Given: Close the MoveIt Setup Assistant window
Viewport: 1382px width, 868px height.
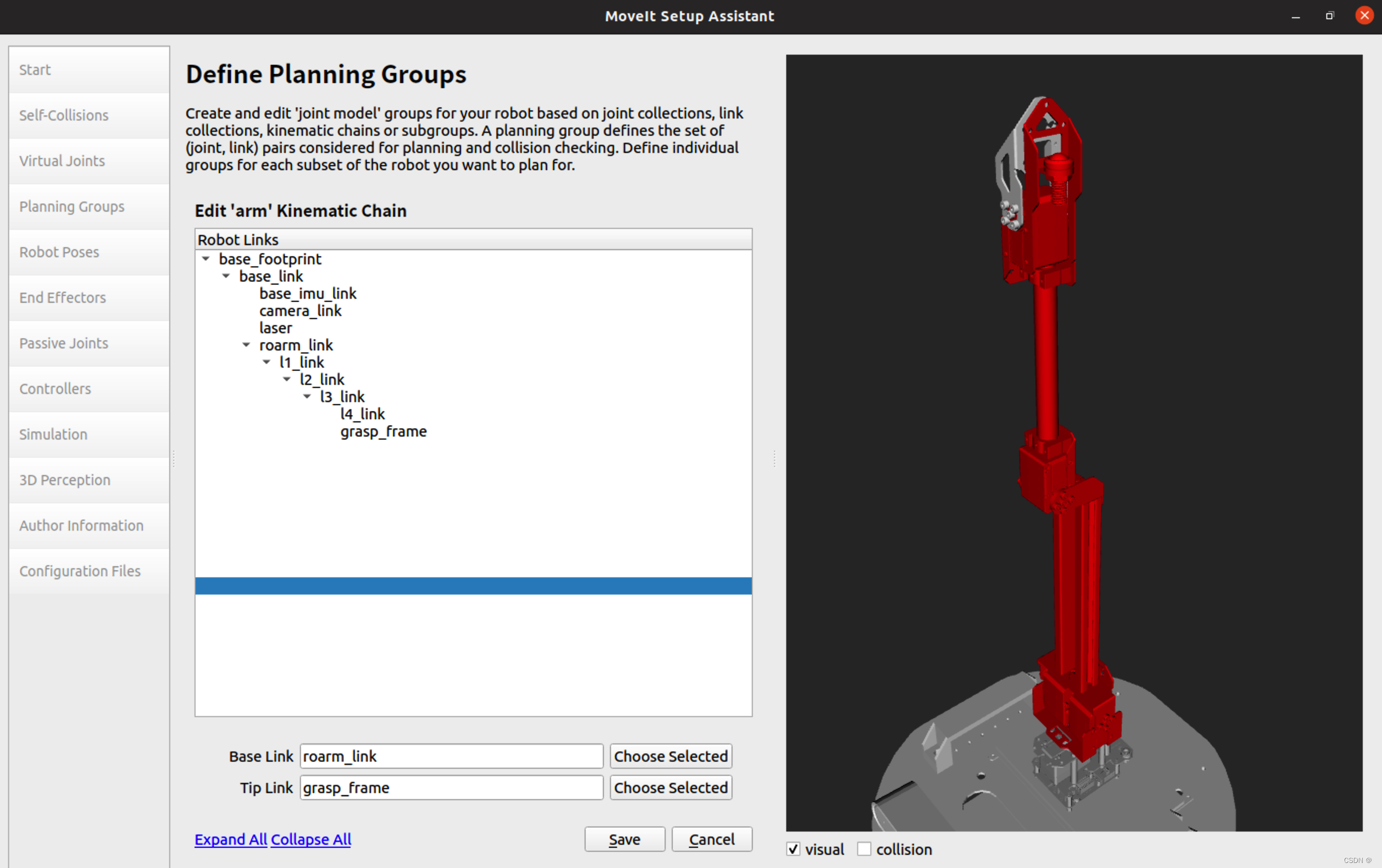Looking at the screenshot, I should (x=1364, y=16).
